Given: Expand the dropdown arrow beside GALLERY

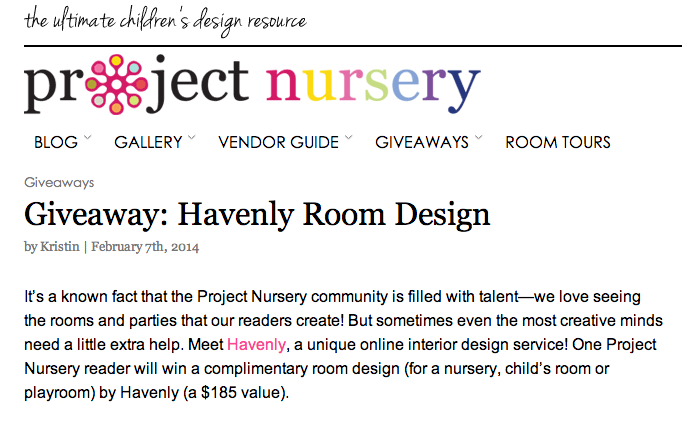Looking at the screenshot, I should 192,138.
